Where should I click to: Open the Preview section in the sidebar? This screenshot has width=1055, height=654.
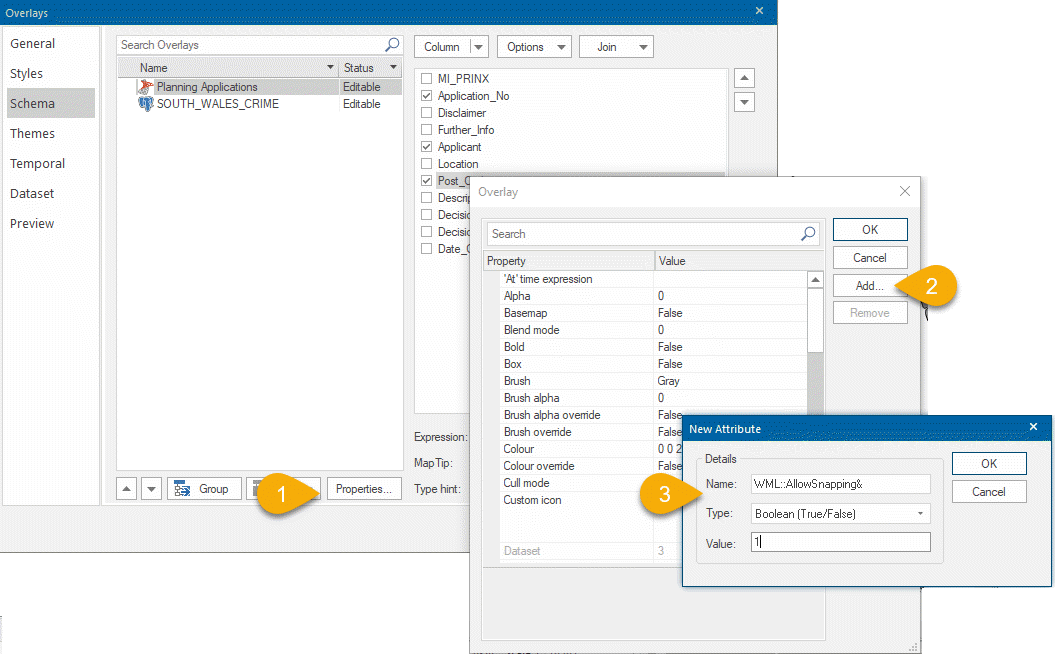[30, 223]
